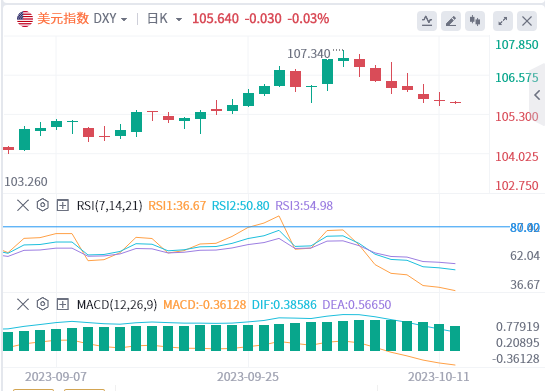
Task: Click the DEA:0.56650 value
Action: tap(357, 305)
